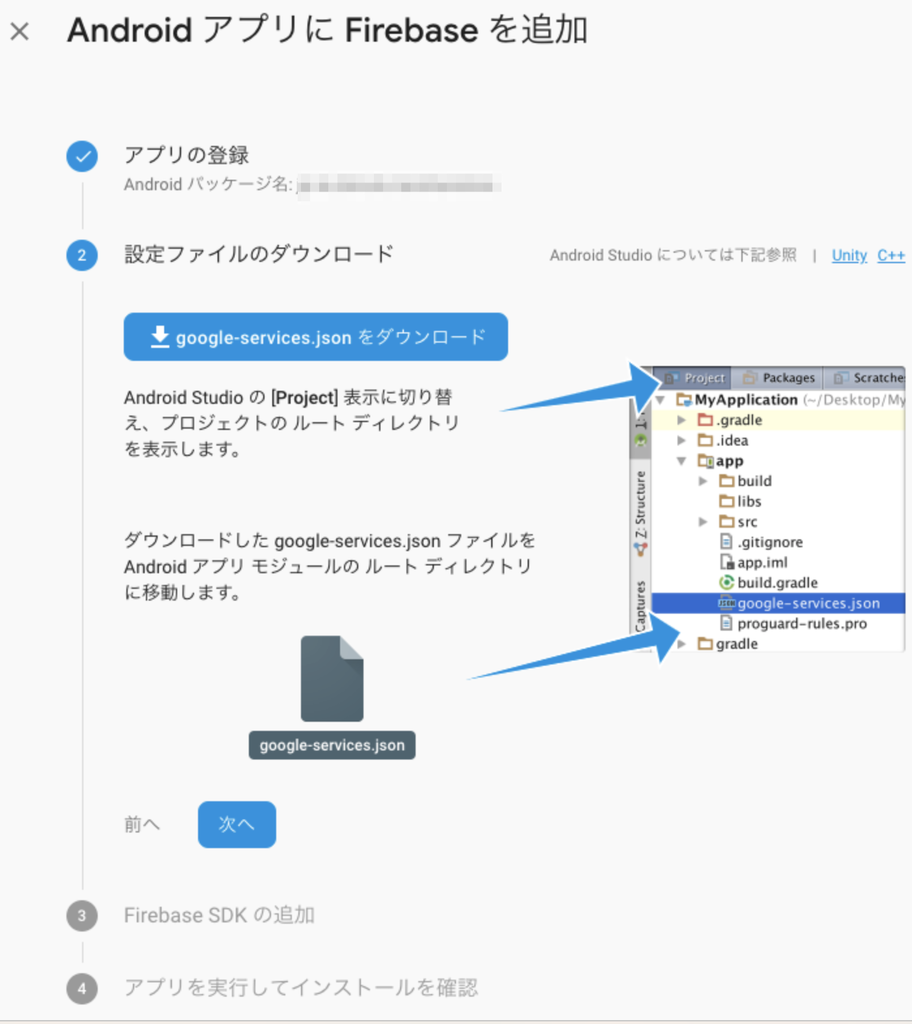
Task: Click the Android パッケージ名 label
Action: [208, 185]
